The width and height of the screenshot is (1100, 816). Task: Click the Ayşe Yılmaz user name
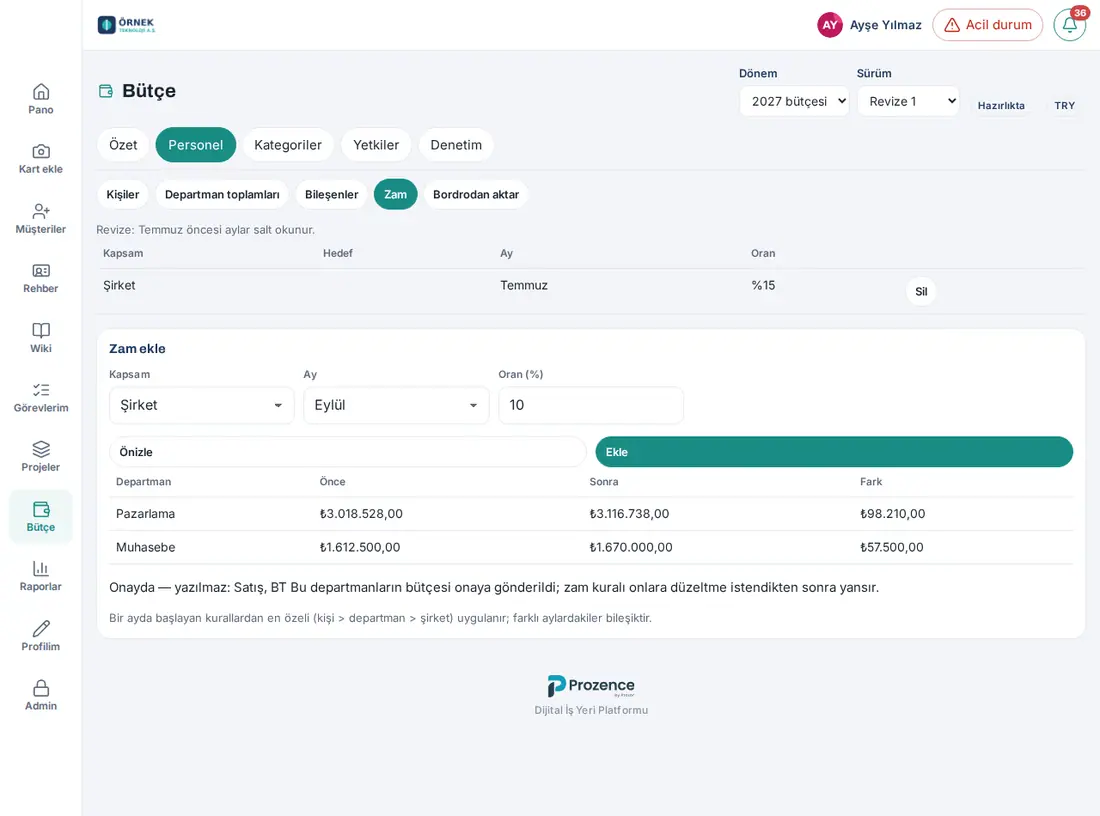click(885, 25)
